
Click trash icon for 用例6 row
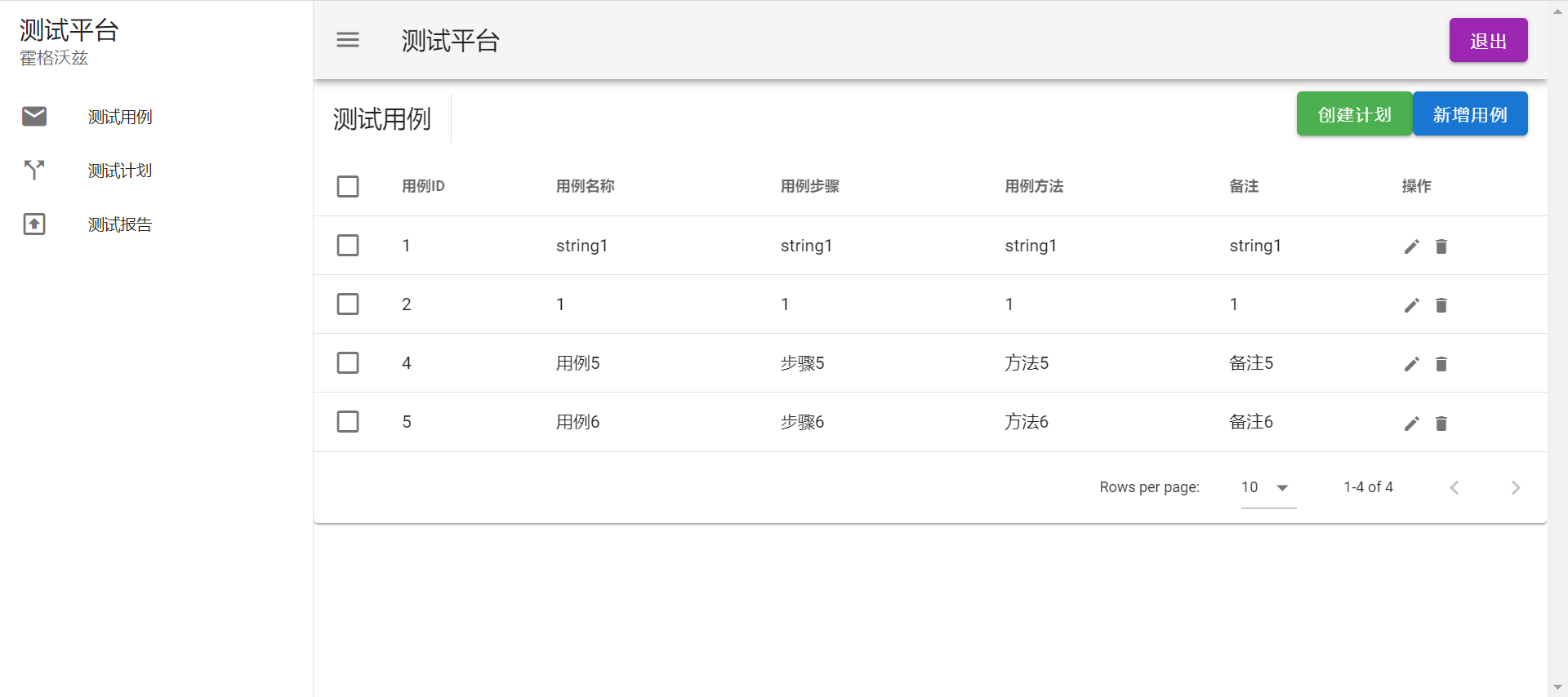[1441, 424]
